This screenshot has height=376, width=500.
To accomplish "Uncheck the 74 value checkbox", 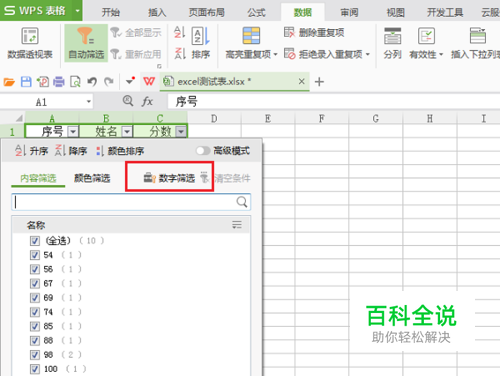I will [35, 312].
